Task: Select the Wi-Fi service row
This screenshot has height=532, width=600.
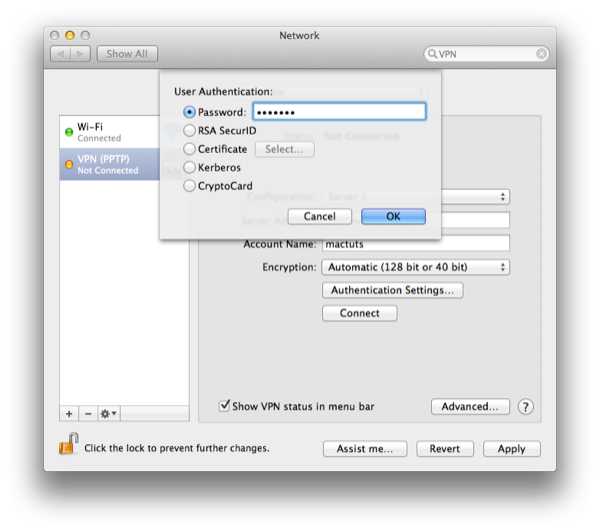Action: tap(109, 132)
